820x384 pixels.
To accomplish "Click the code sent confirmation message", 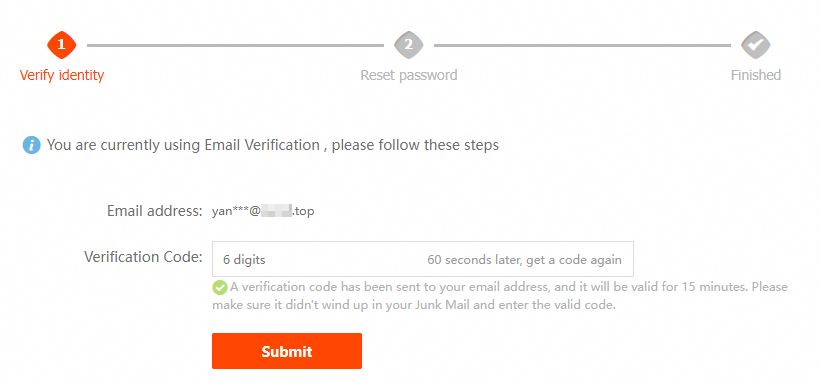I will (x=499, y=296).
